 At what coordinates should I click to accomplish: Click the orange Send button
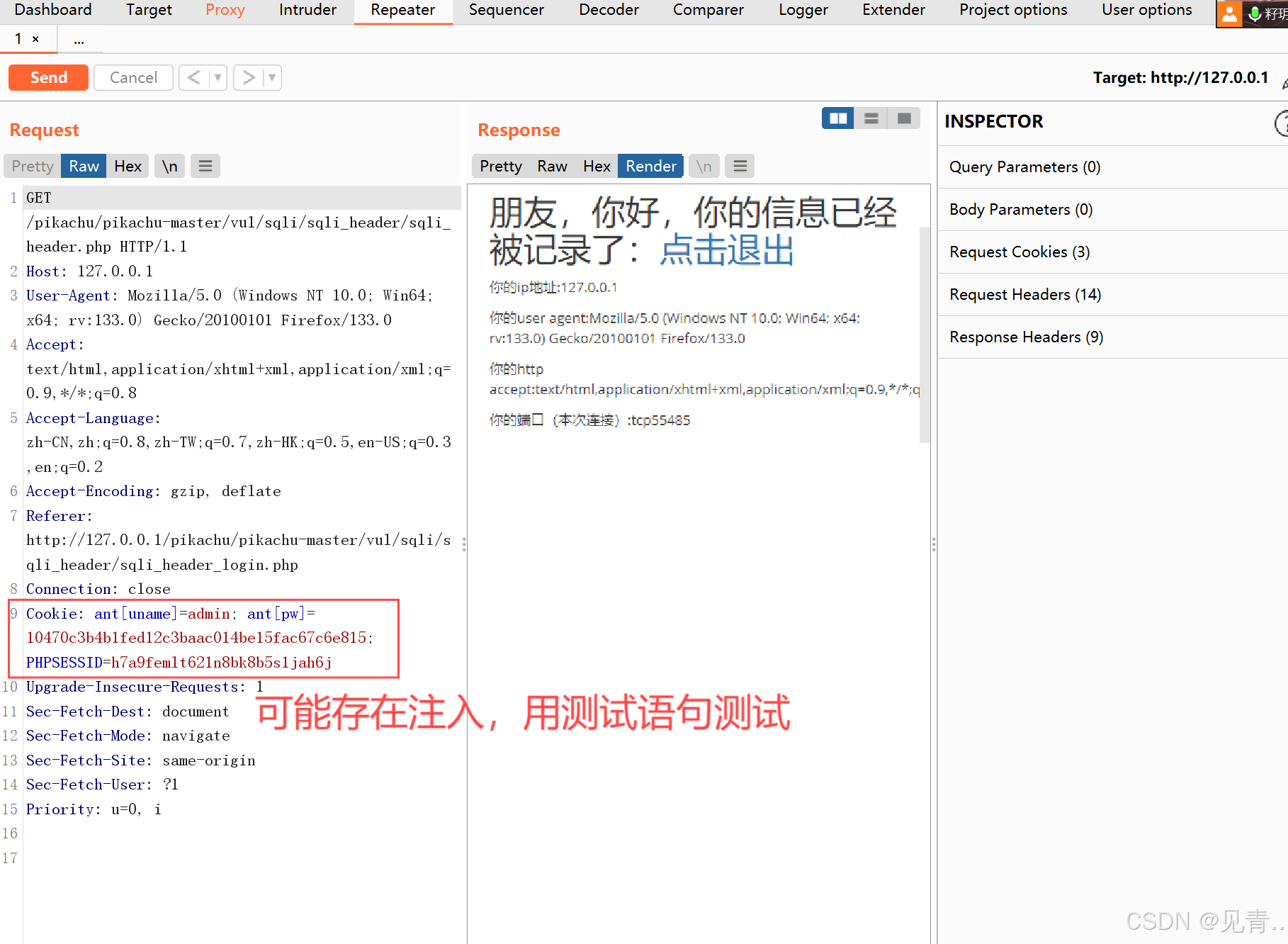coord(48,77)
